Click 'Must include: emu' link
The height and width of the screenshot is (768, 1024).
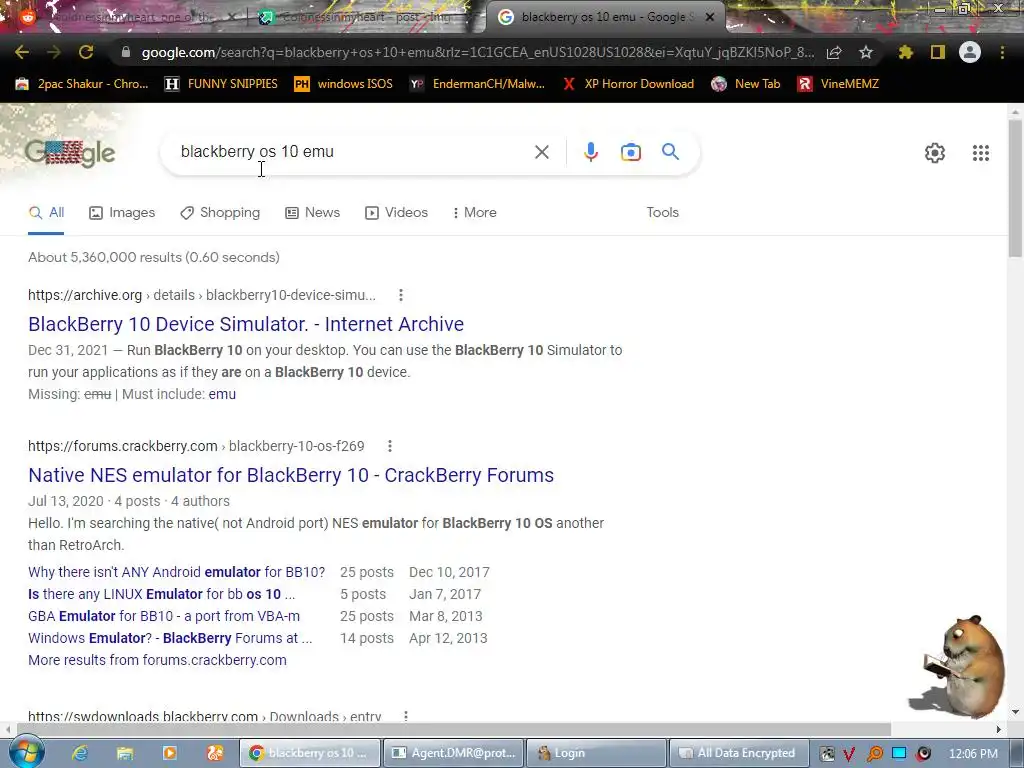tap(222, 394)
